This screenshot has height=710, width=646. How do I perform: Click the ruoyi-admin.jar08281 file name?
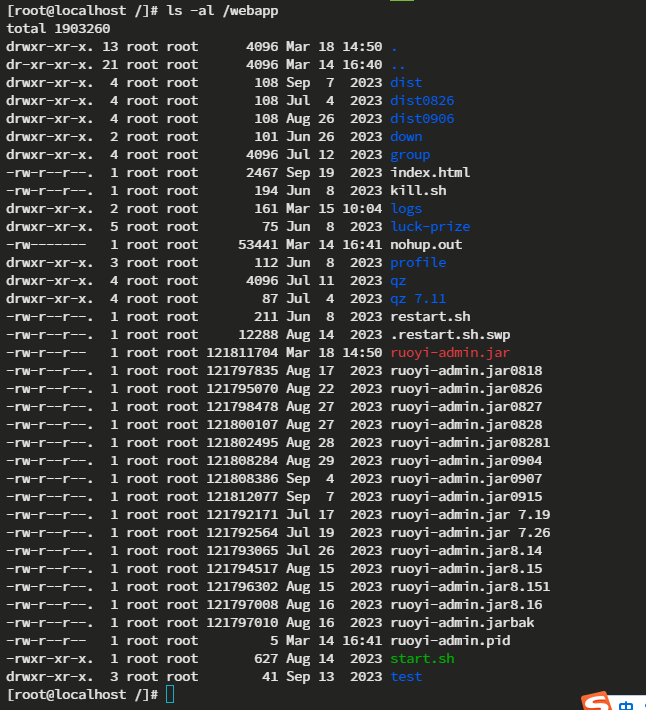470,442
